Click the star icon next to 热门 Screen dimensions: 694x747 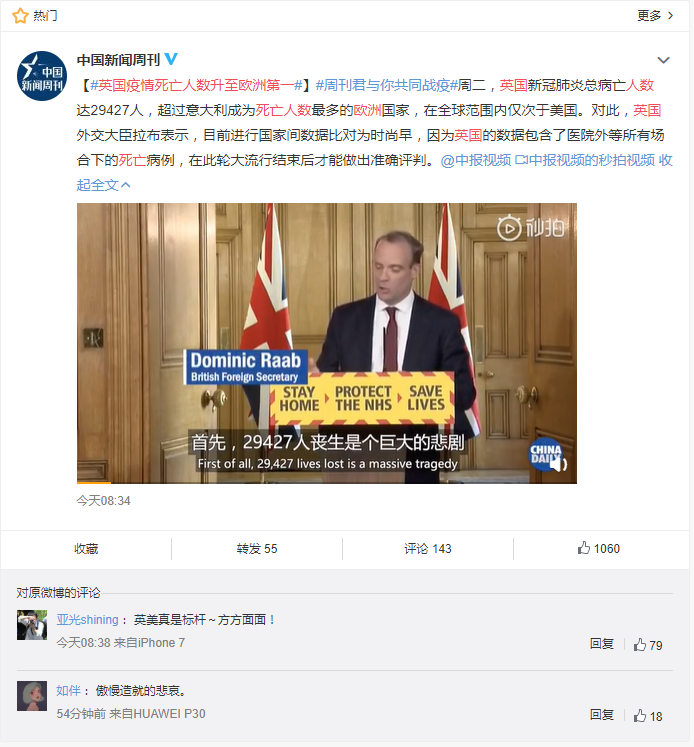(x=20, y=16)
